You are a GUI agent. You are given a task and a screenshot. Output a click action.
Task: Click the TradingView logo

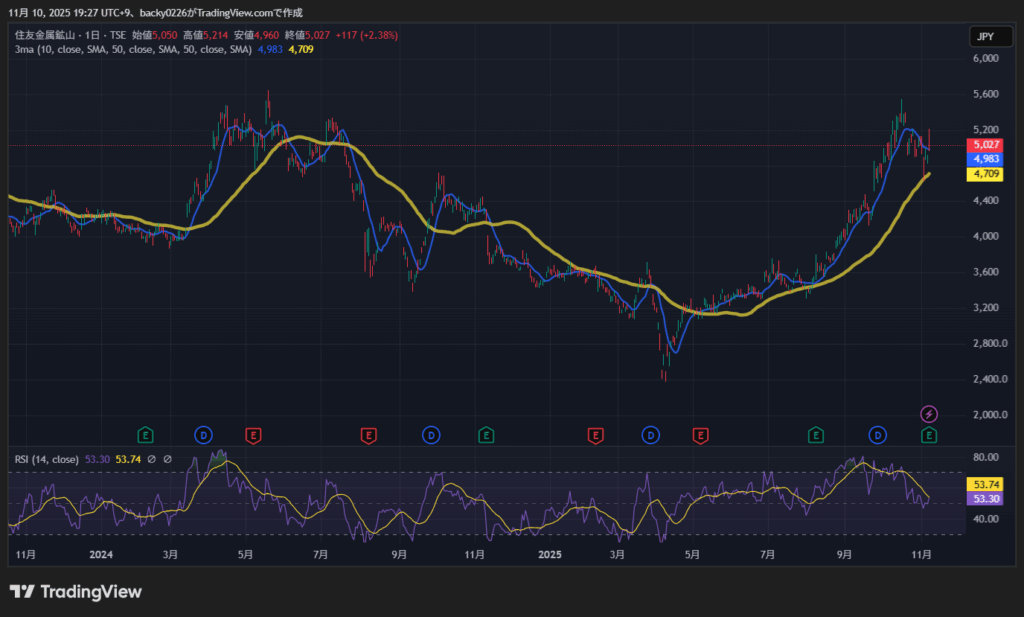(76, 592)
